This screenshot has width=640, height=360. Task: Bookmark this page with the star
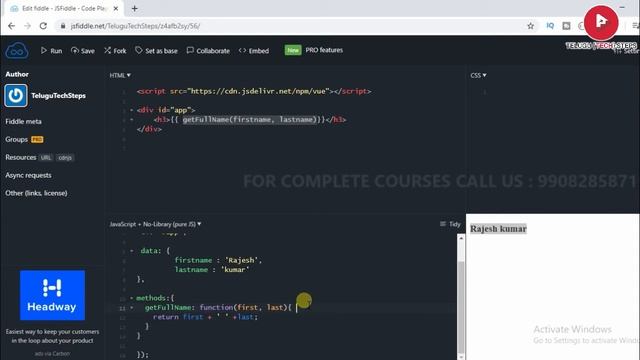(x=531, y=26)
